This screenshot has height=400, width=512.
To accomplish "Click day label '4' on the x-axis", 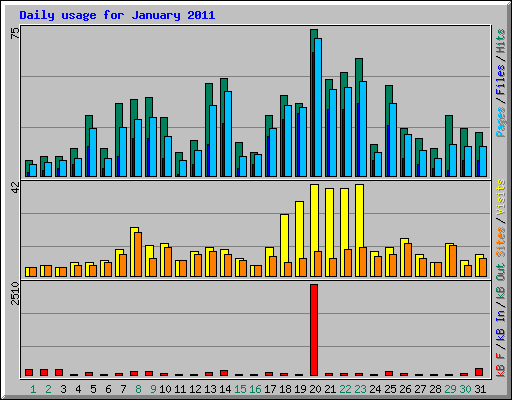I will (x=78, y=389).
